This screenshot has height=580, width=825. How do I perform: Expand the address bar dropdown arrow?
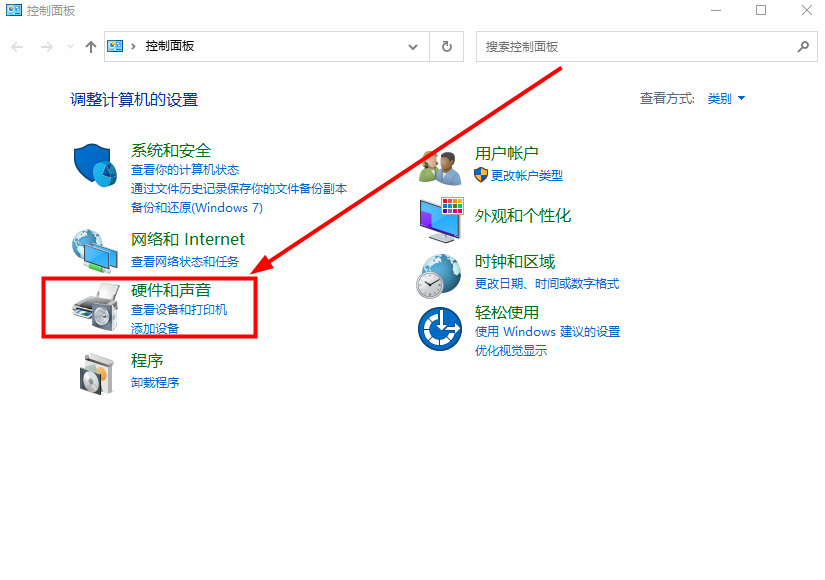[x=412, y=46]
